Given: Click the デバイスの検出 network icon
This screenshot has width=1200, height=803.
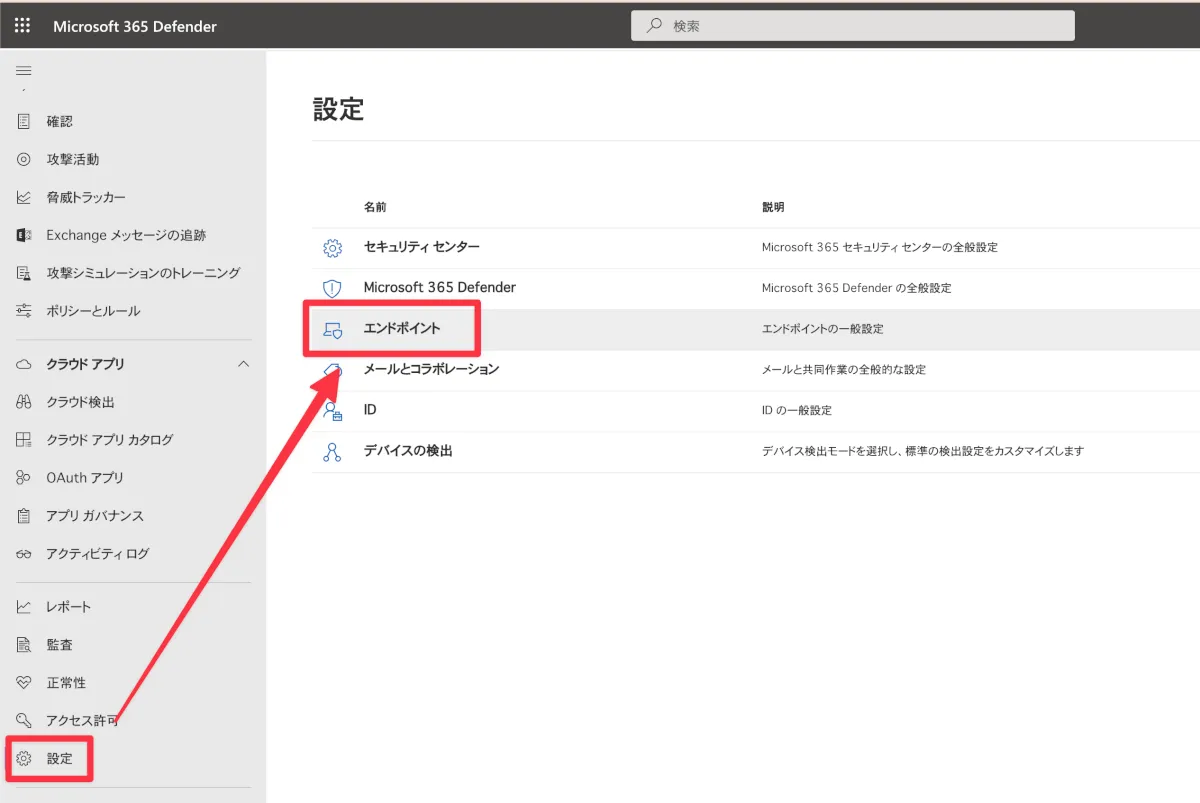Looking at the screenshot, I should (x=333, y=452).
